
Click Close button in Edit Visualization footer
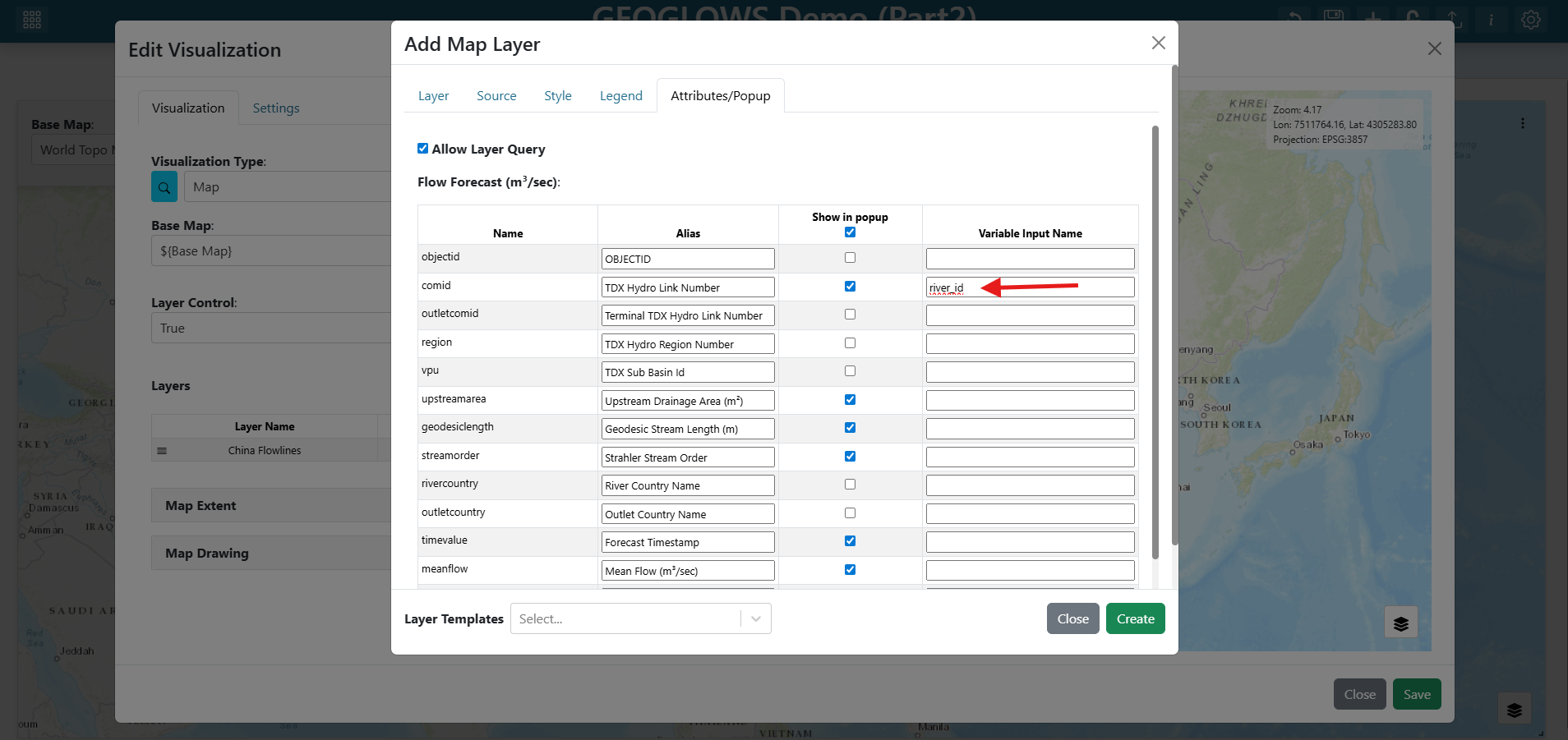[x=1360, y=694]
